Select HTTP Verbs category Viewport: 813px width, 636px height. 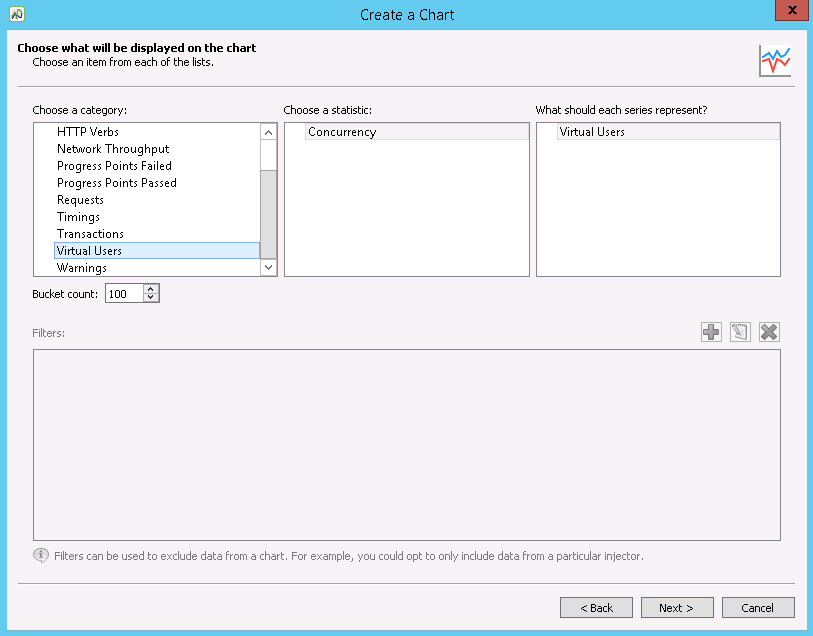(x=88, y=132)
